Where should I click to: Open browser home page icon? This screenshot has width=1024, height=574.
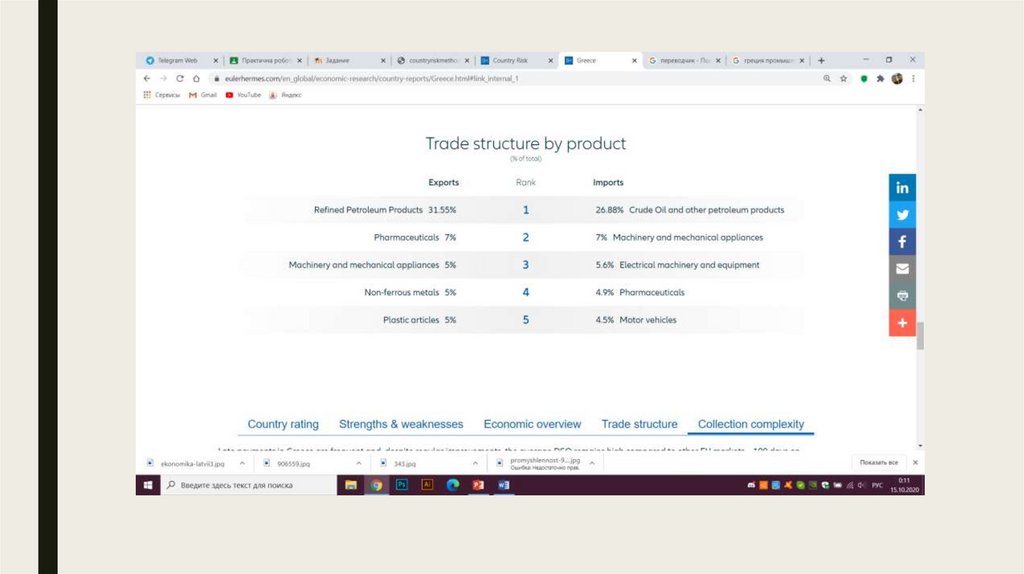[196, 78]
